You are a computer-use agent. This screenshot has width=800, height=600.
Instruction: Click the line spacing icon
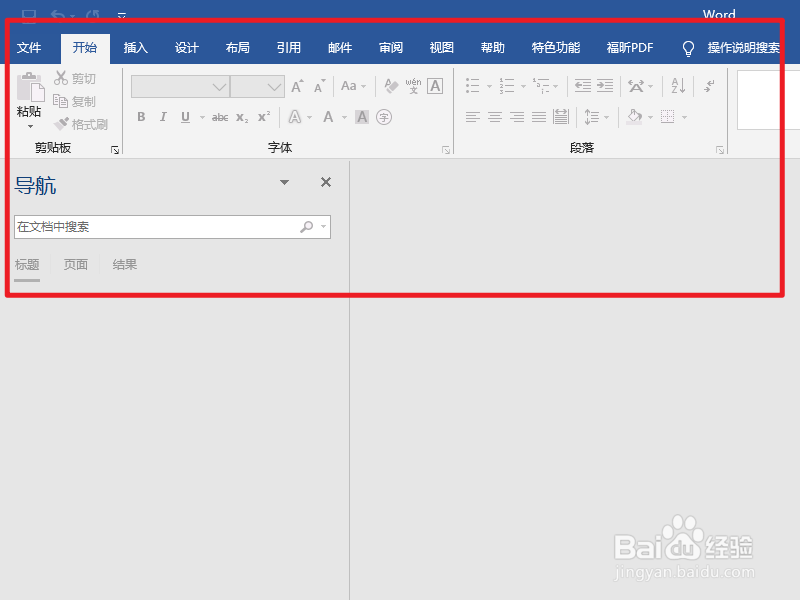pos(592,117)
